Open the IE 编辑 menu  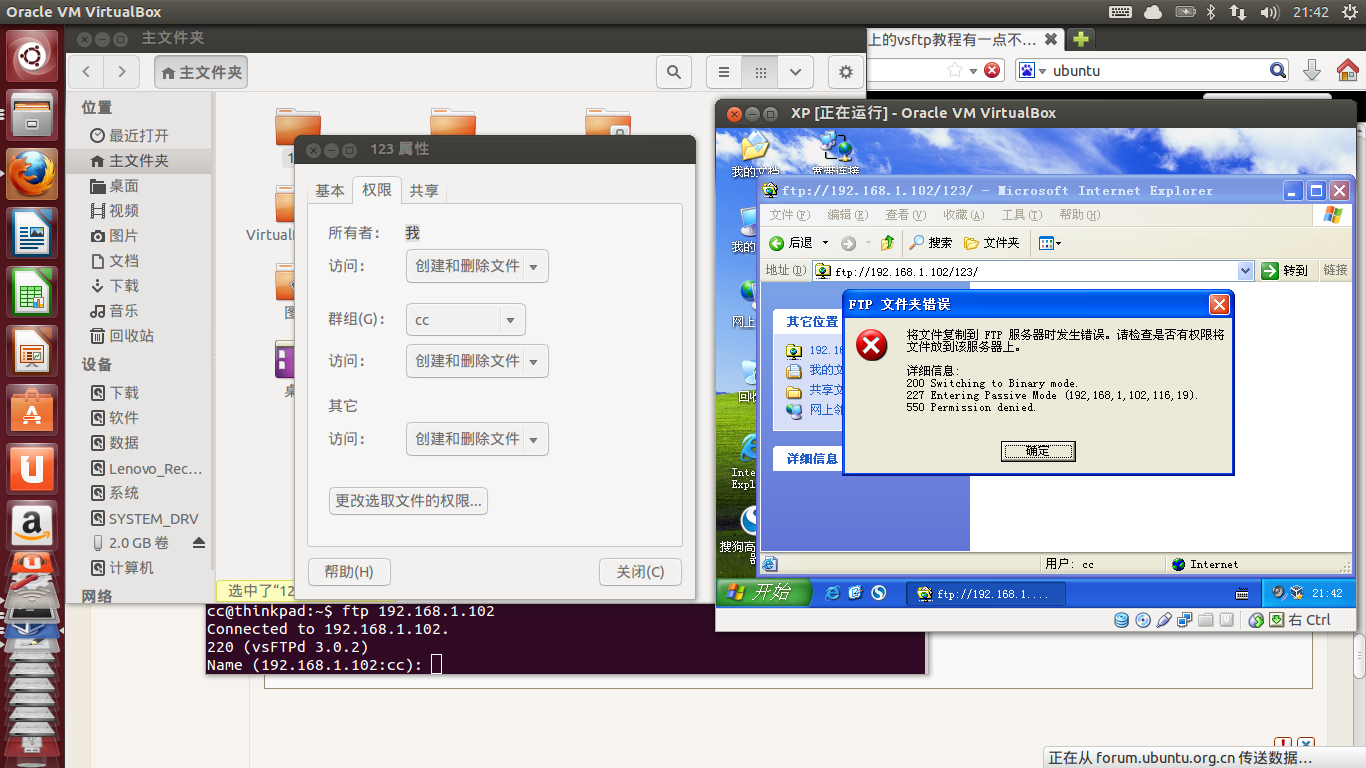tap(847, 215)
